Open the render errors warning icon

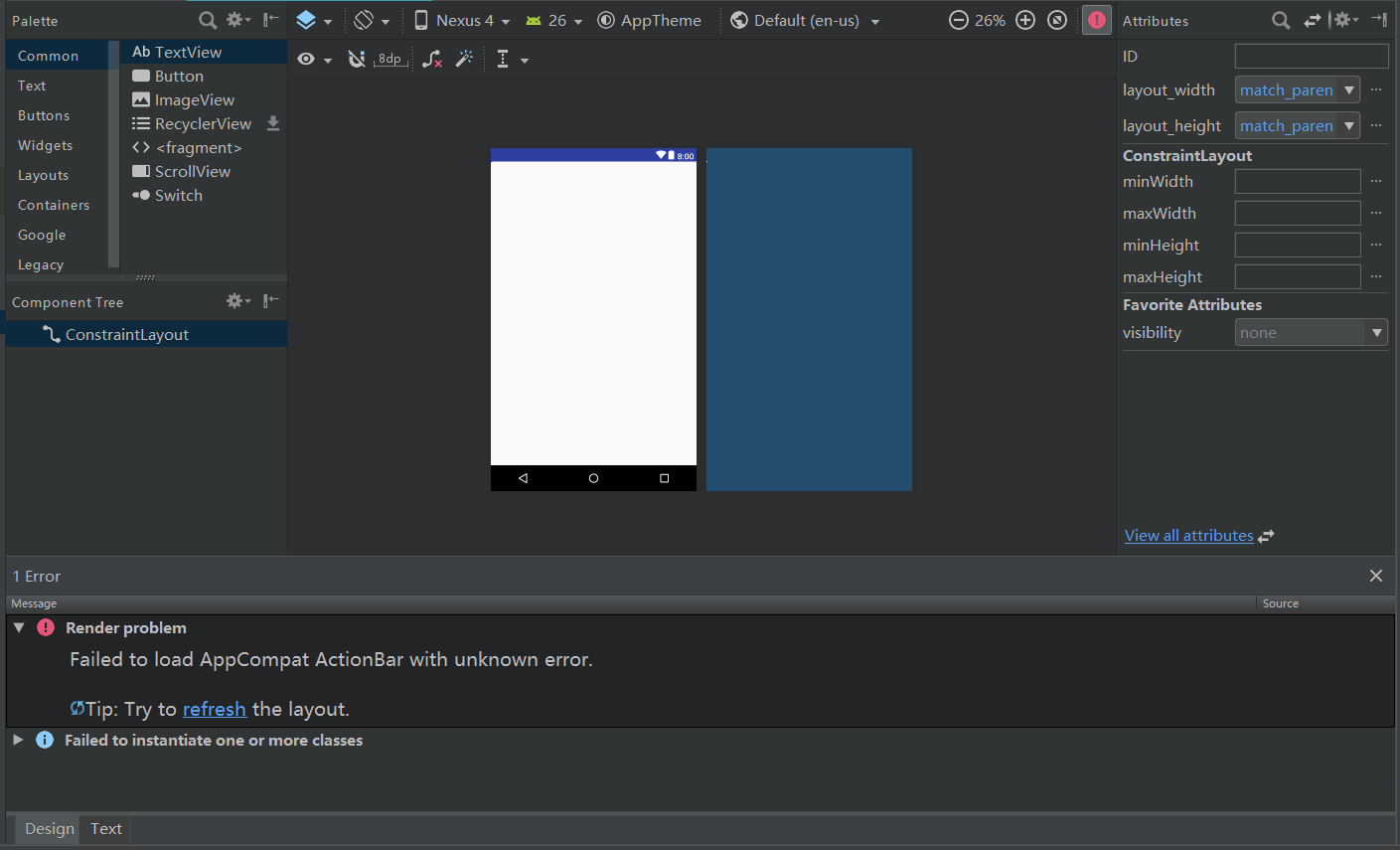1096,19
